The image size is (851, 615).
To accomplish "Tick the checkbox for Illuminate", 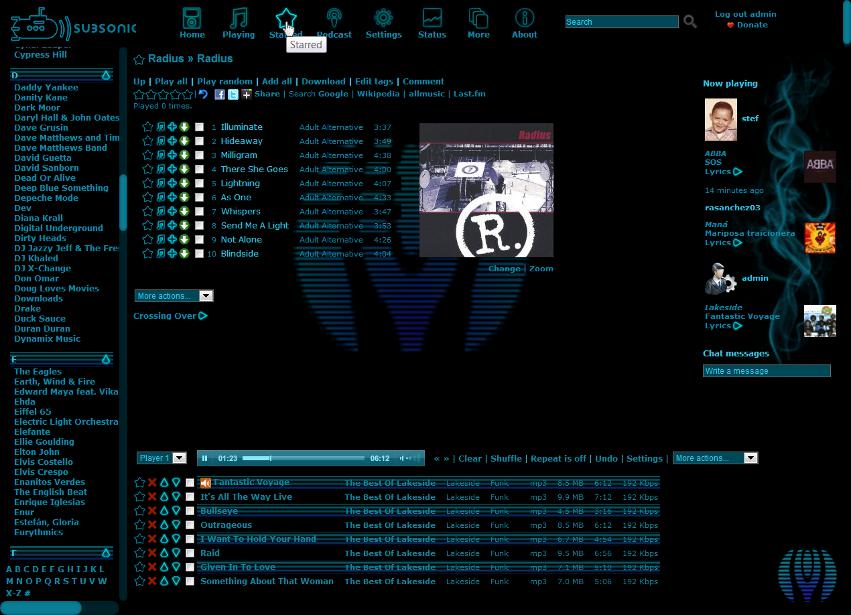I will pyautogui.click(x=199, y=127).
